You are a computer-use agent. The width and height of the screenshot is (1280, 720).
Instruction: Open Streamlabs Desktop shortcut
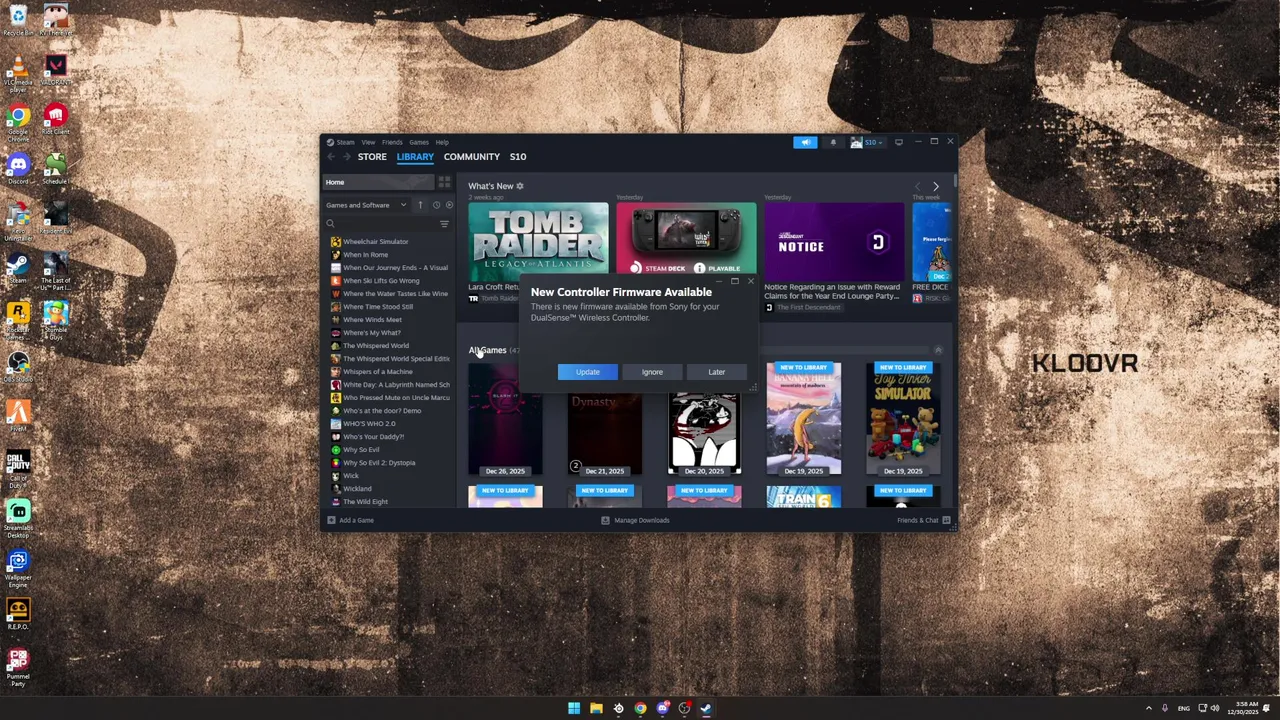pos(18,519)
